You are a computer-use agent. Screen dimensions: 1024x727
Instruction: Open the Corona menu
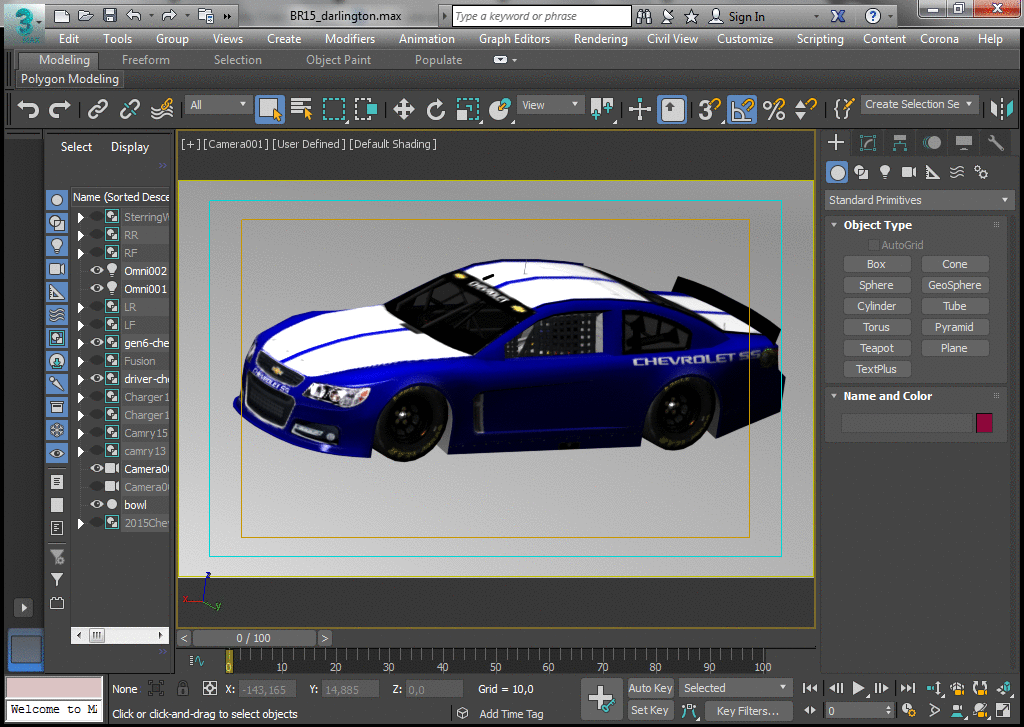point(939,39)
